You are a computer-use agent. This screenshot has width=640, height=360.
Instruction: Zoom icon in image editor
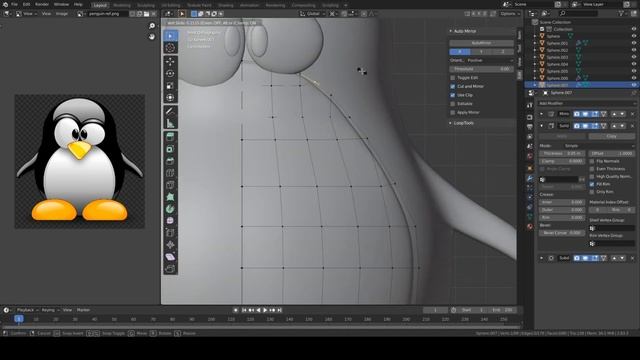click(x=152, y=26)
